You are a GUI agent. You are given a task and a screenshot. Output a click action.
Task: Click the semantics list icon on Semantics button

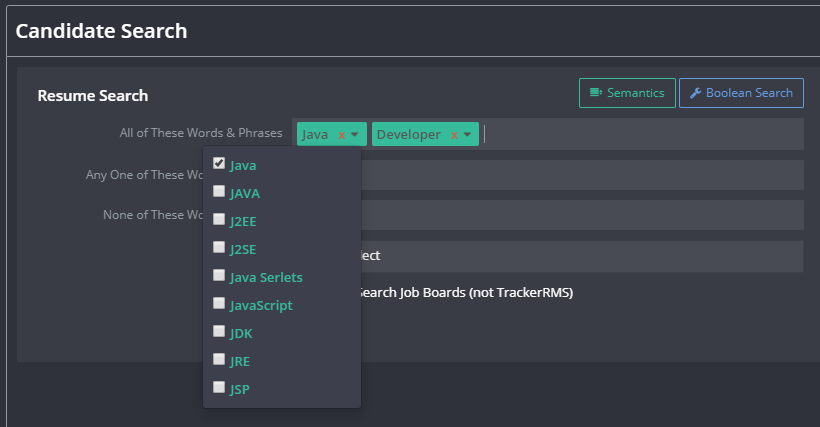[596, 93]
